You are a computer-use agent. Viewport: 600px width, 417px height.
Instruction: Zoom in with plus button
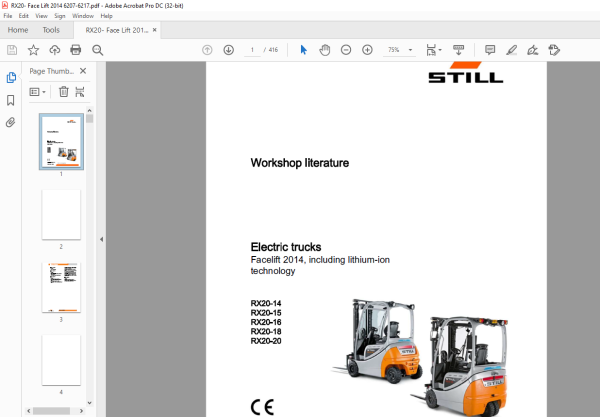coord(367,50)
